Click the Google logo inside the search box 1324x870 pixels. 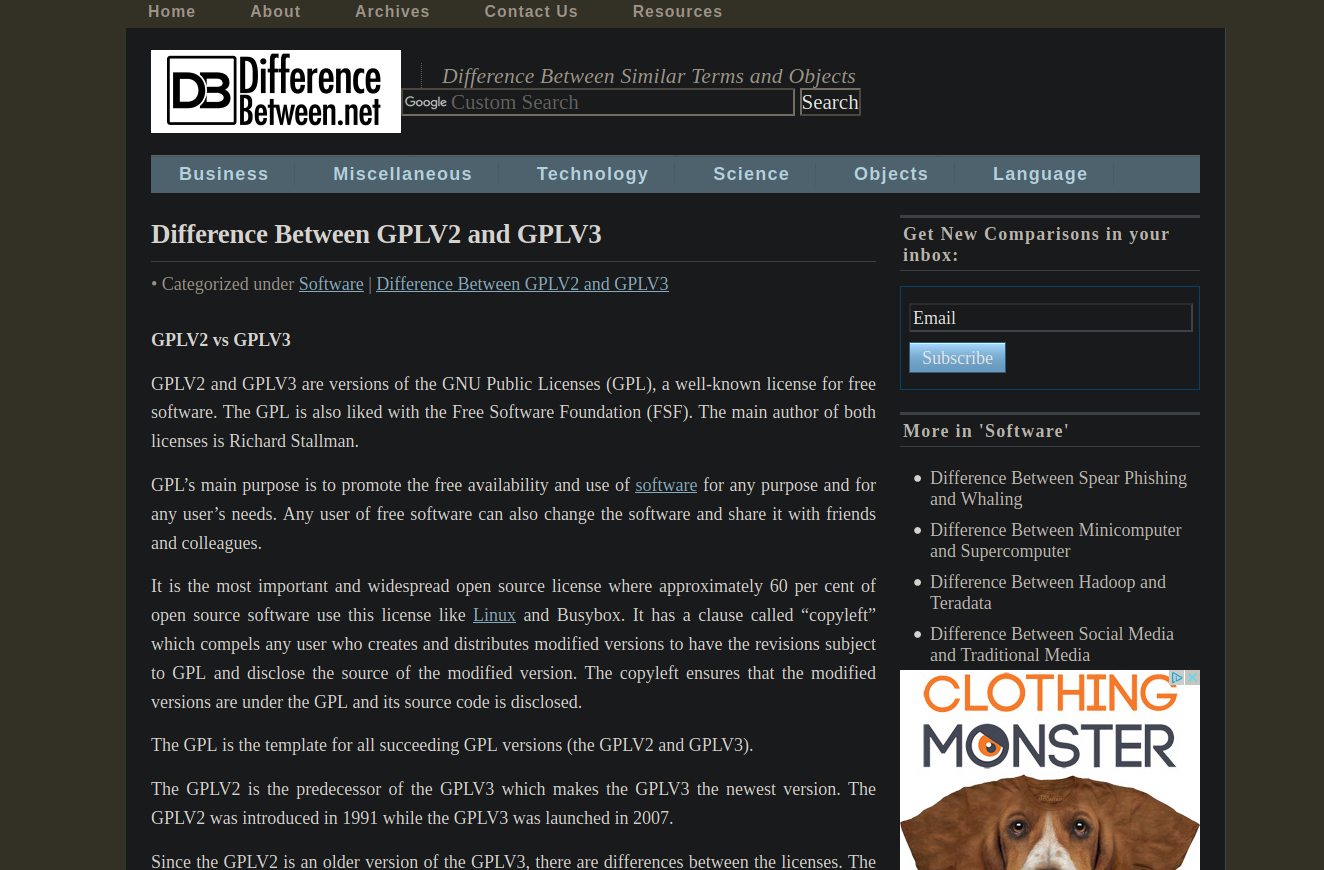[x=426, y=102]
